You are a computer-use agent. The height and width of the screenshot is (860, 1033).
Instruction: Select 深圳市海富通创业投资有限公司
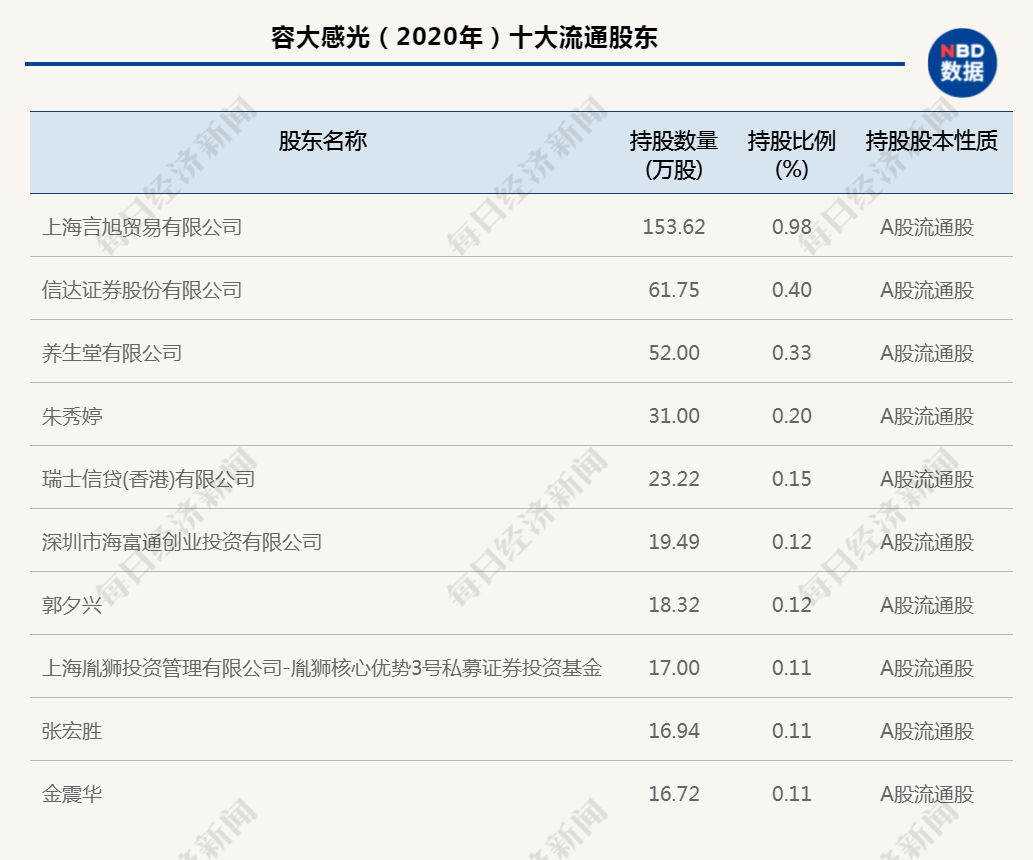pyautogui.click(x=182, y=542)
